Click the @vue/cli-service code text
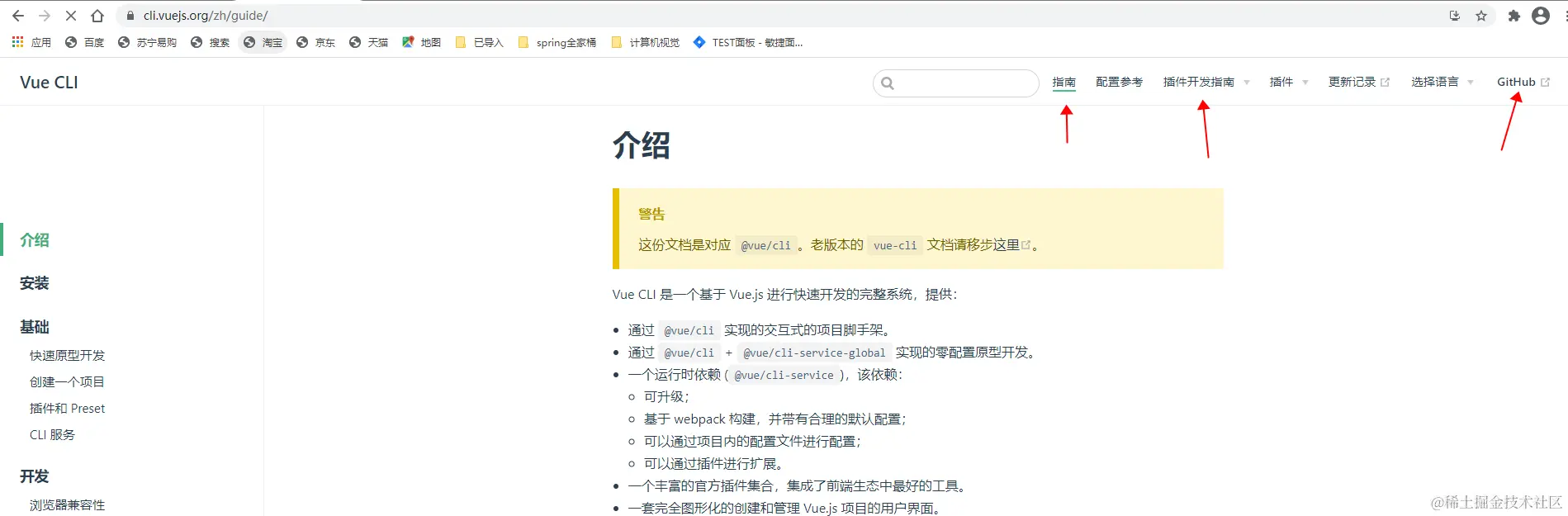 coord(784,376)
